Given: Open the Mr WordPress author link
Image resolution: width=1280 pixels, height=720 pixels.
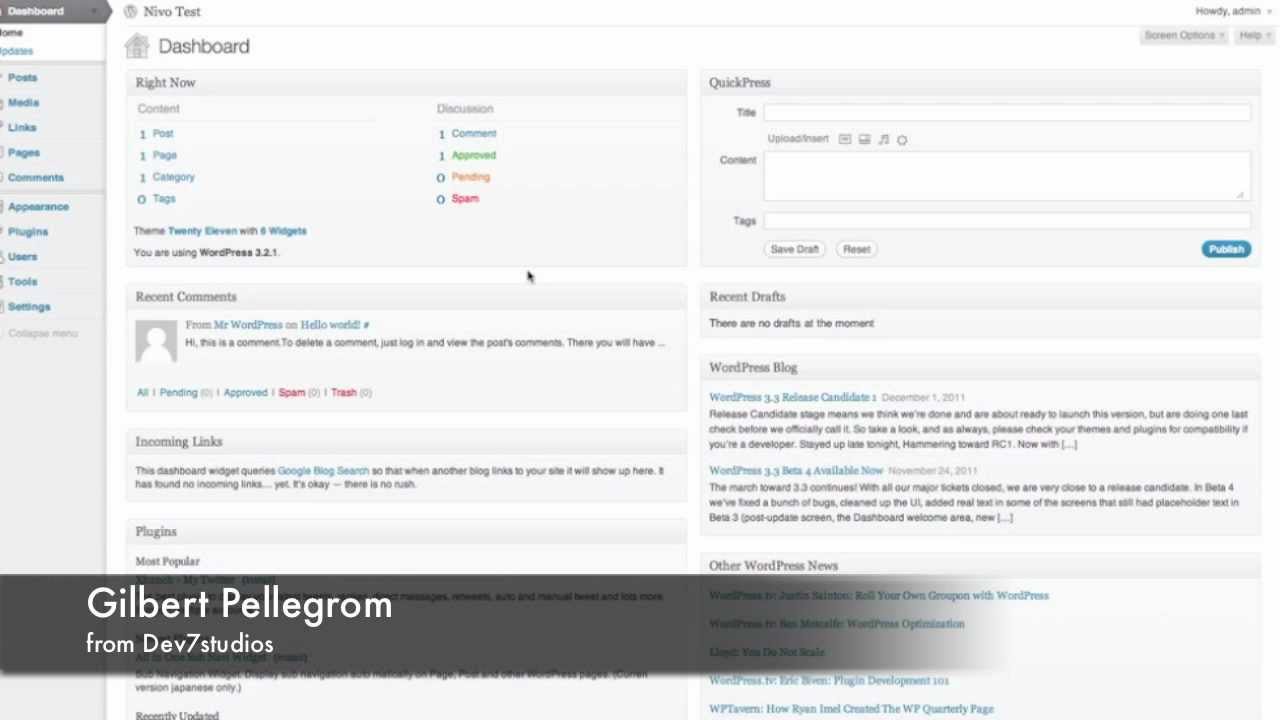Looking at the screenshot, I should tap(248, 325).
